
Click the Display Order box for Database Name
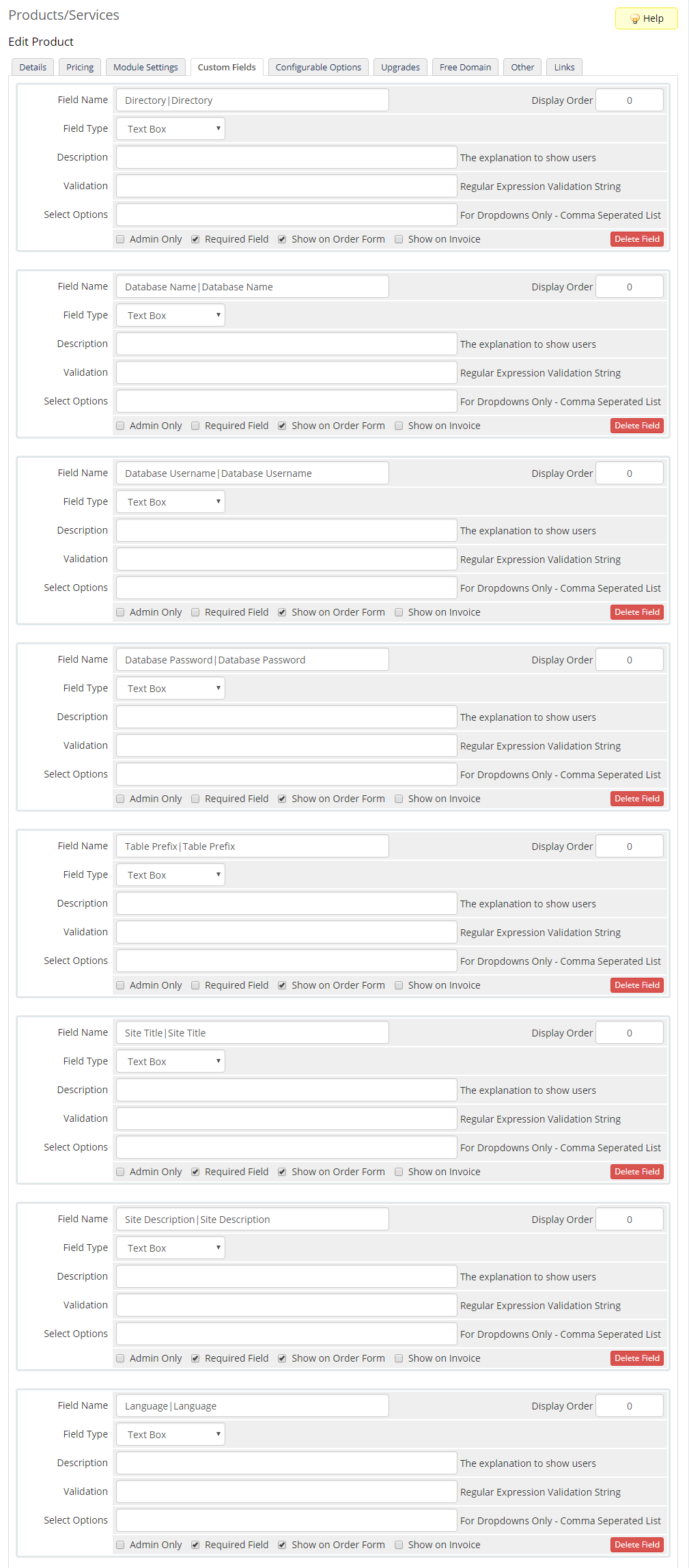click(x=629, y=286)
